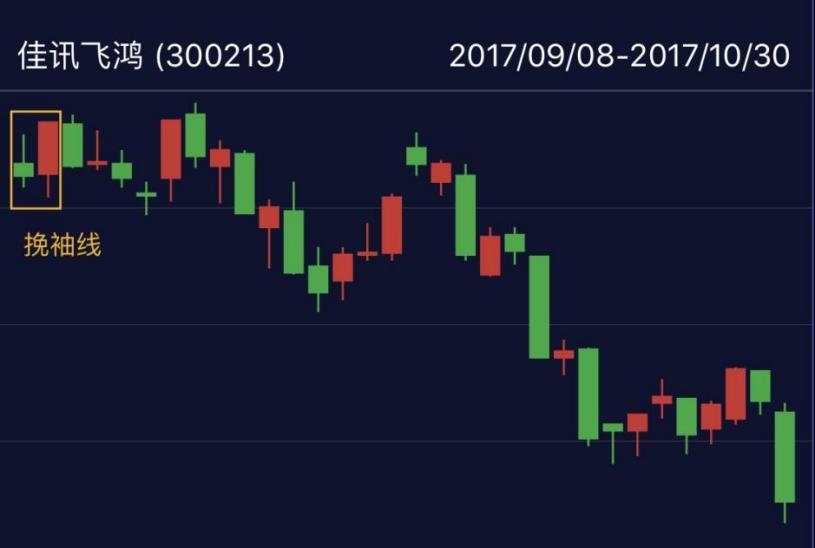Select the flat green doji near the bottom right
The height and width of the screenshot is (548, 815).
[612, 427]
